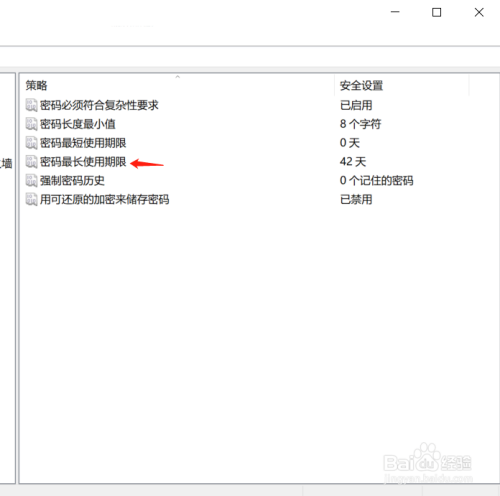The image size is (500, 496).
Task: Sort by the 策略 column header
Action: tap(177, 86)
